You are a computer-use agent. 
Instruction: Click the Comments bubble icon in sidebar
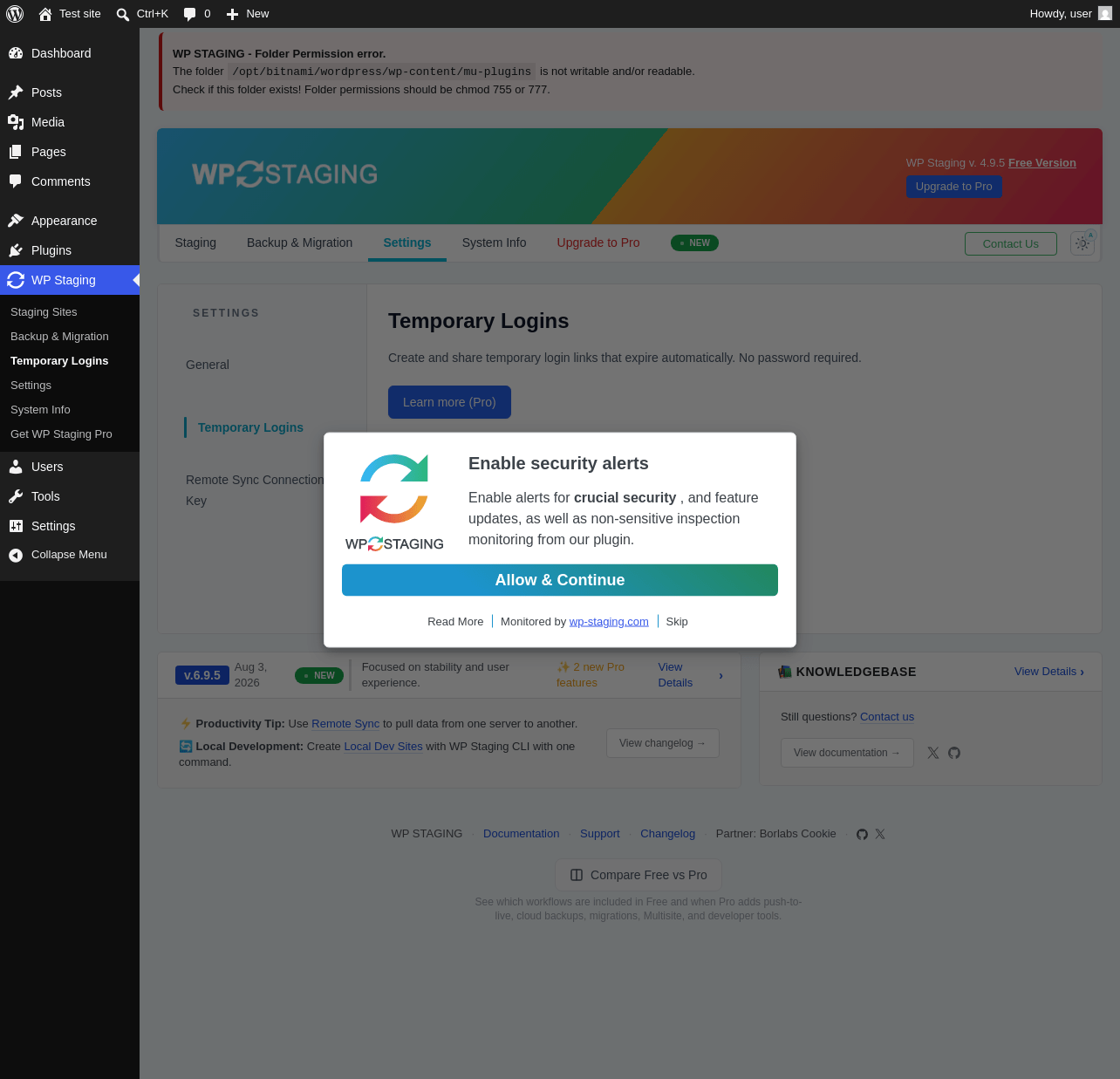(16, 181)
